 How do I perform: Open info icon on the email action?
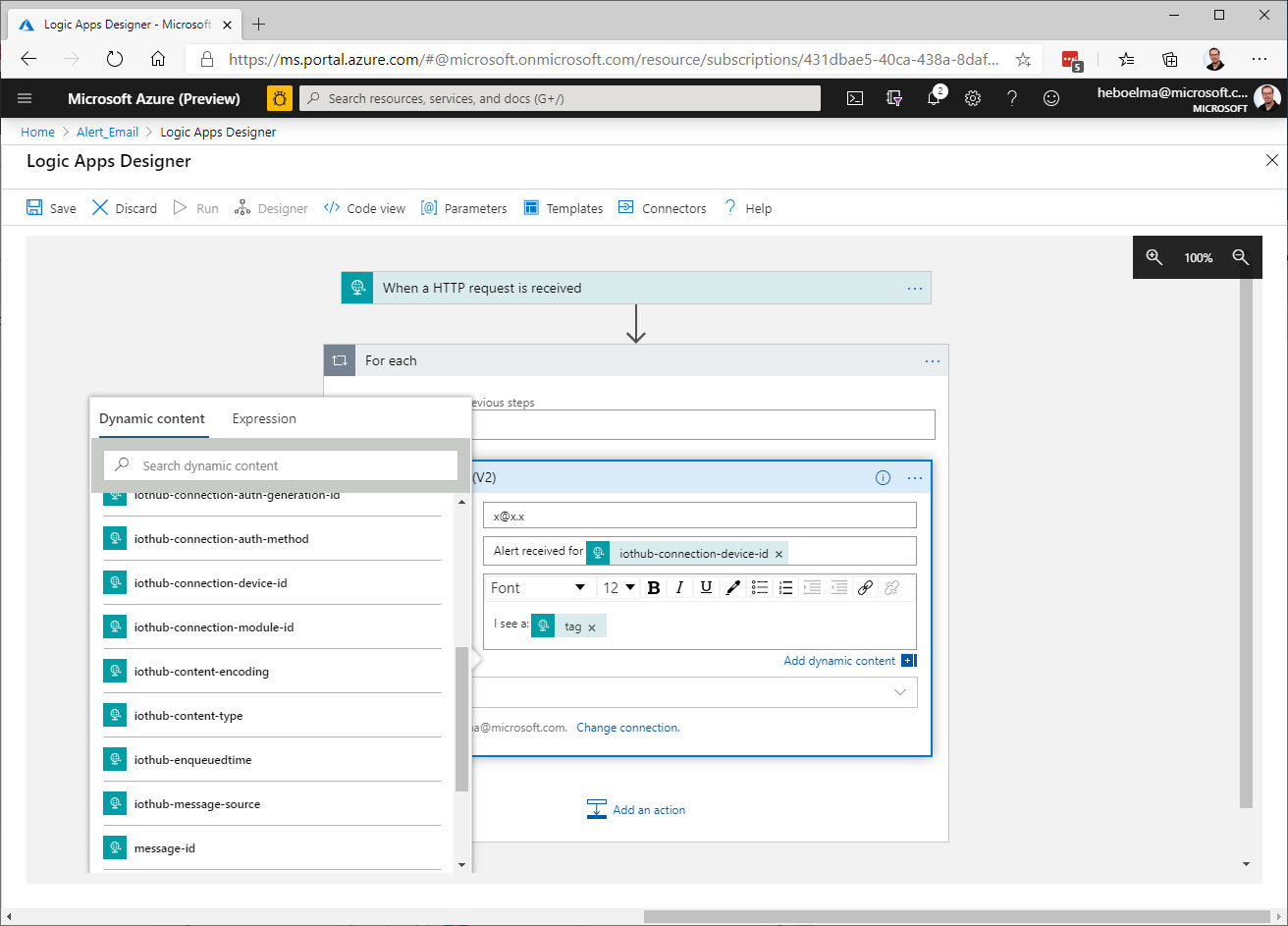click(x=883, y=478)
